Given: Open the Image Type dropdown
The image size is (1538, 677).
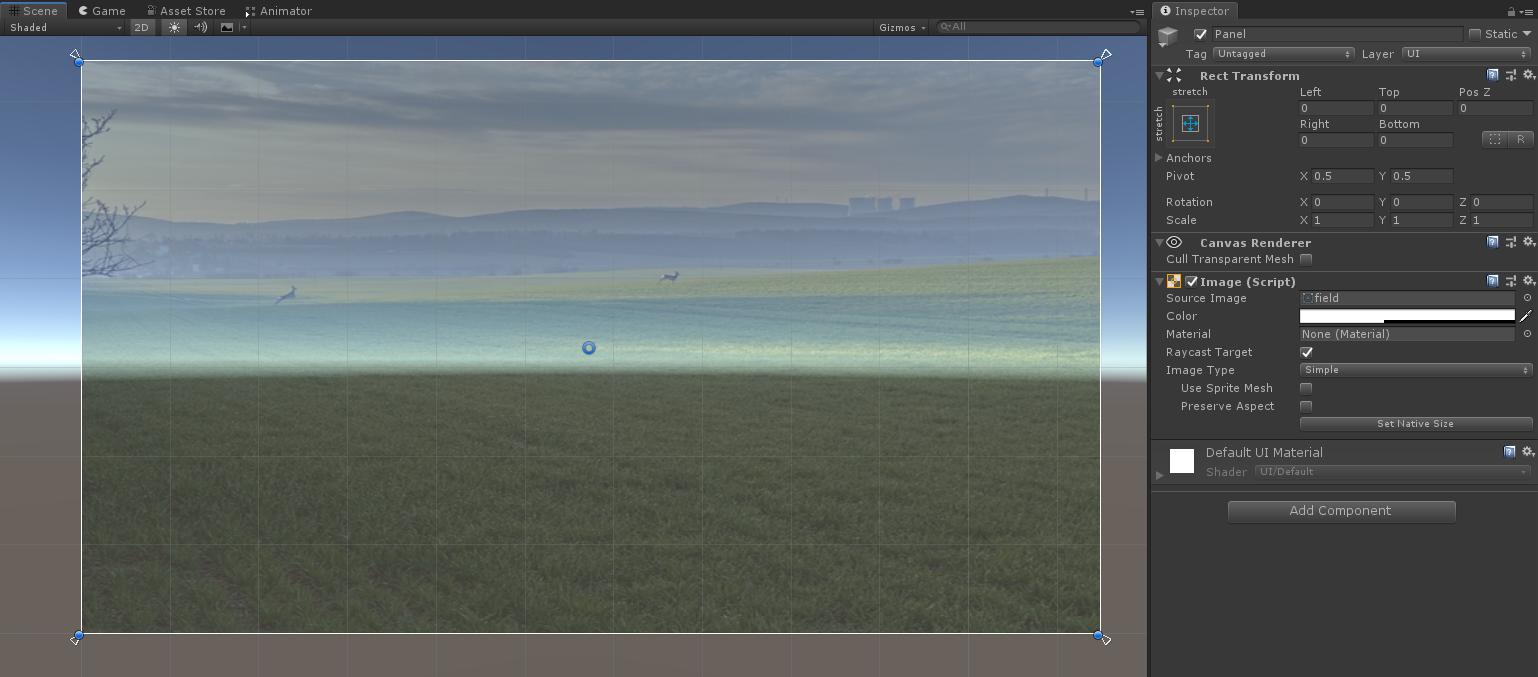Looking at the screenshot, I should click(x=1415, y=370).
